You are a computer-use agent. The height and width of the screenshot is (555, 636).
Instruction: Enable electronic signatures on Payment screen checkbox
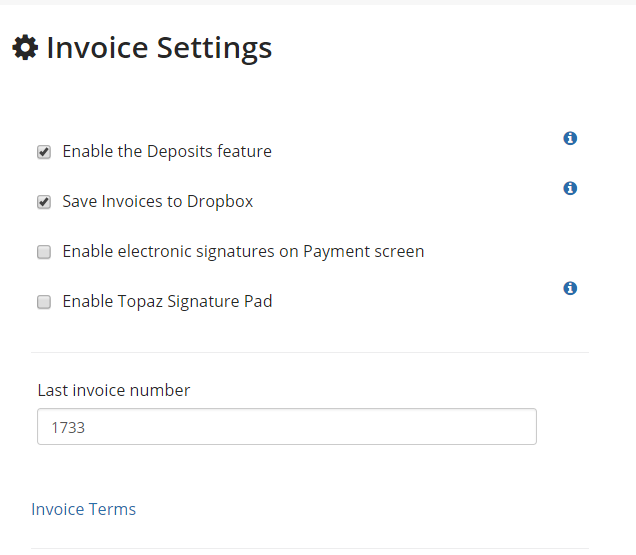[x=44, y=252]
